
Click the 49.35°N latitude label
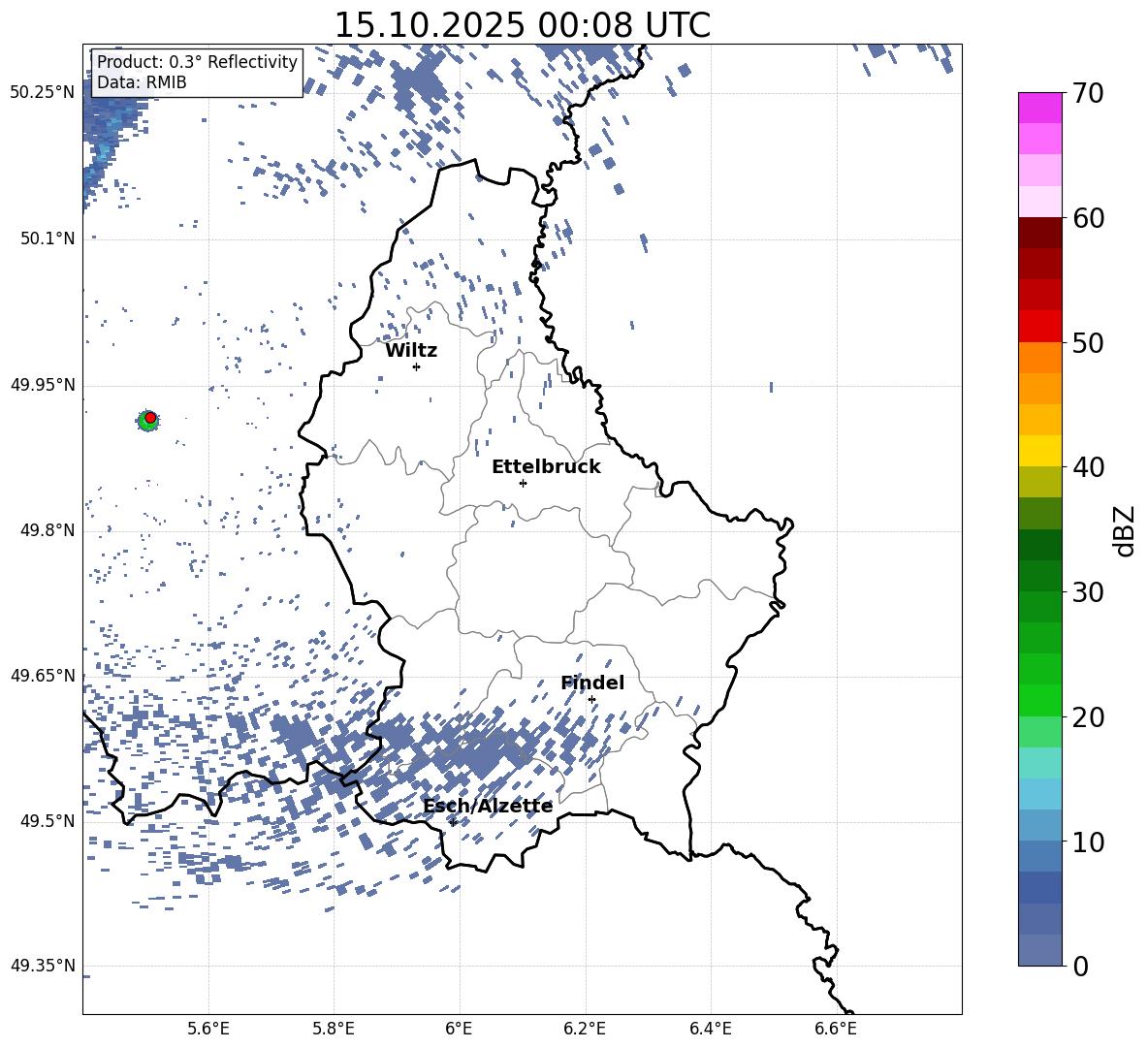(x=43, y=966)
